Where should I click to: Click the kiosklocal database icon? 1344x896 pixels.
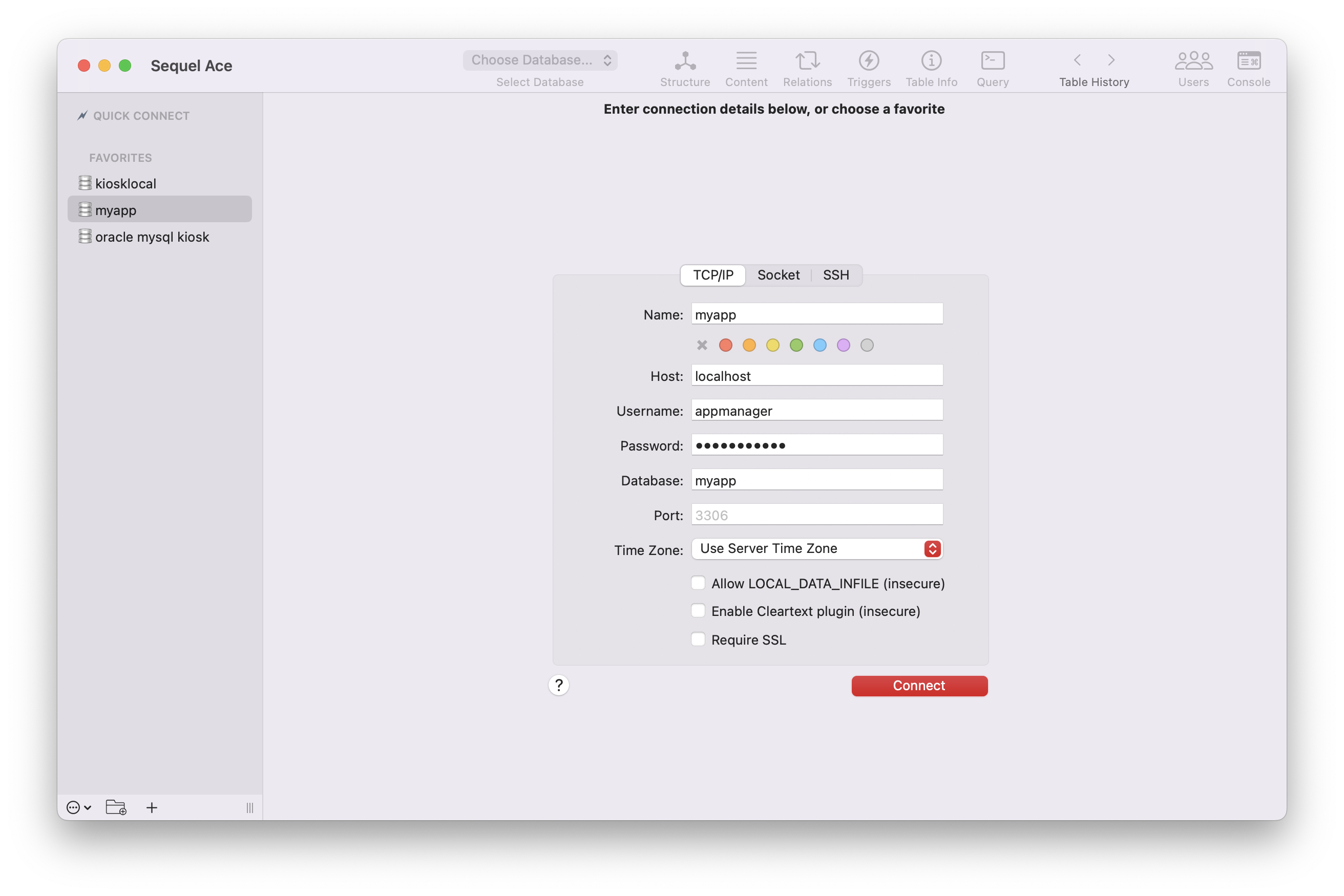[x=85, y=183]
